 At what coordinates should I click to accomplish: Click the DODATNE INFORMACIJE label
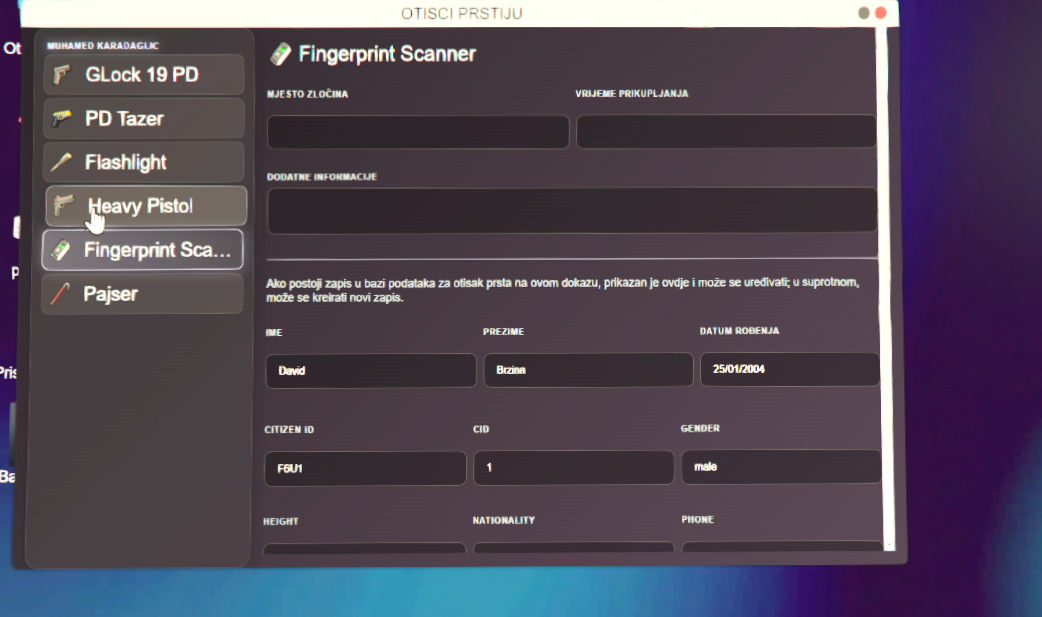tap(322, 177)
